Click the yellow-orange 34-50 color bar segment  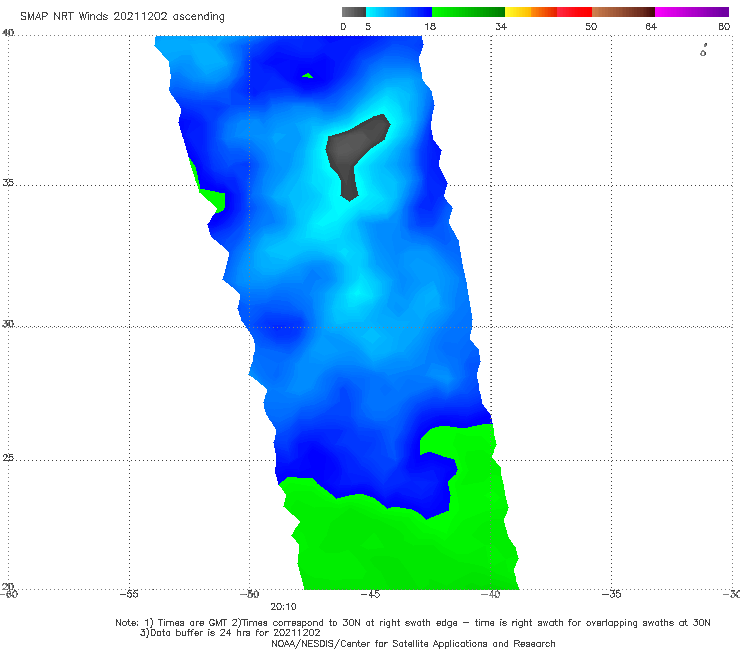pos(548,12)
